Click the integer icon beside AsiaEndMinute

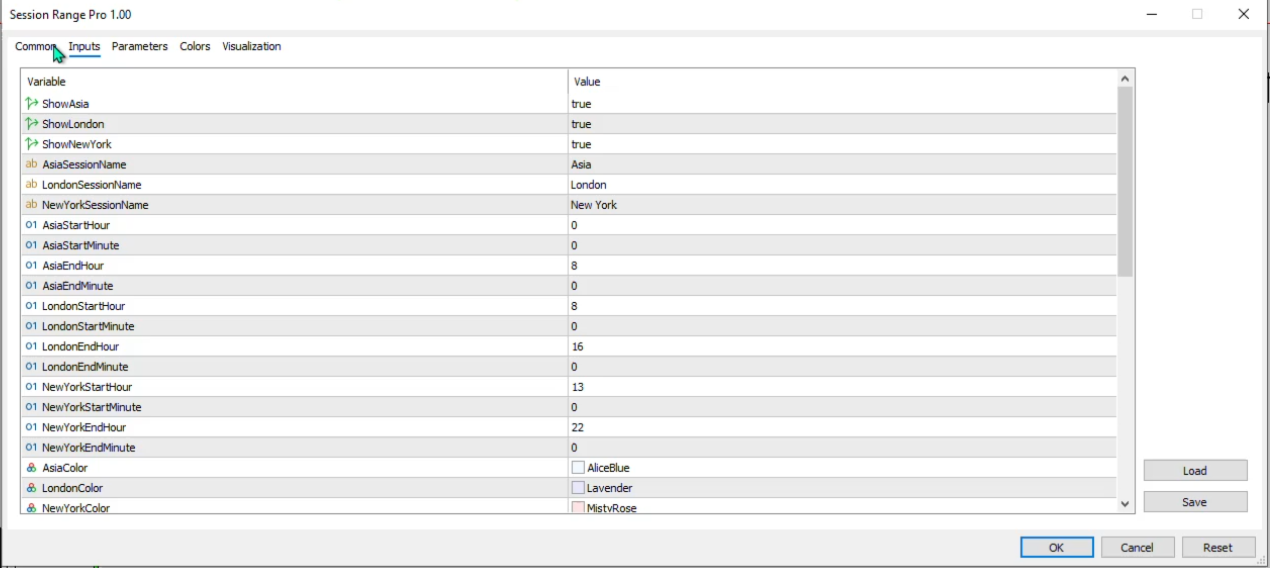point(31,286)
